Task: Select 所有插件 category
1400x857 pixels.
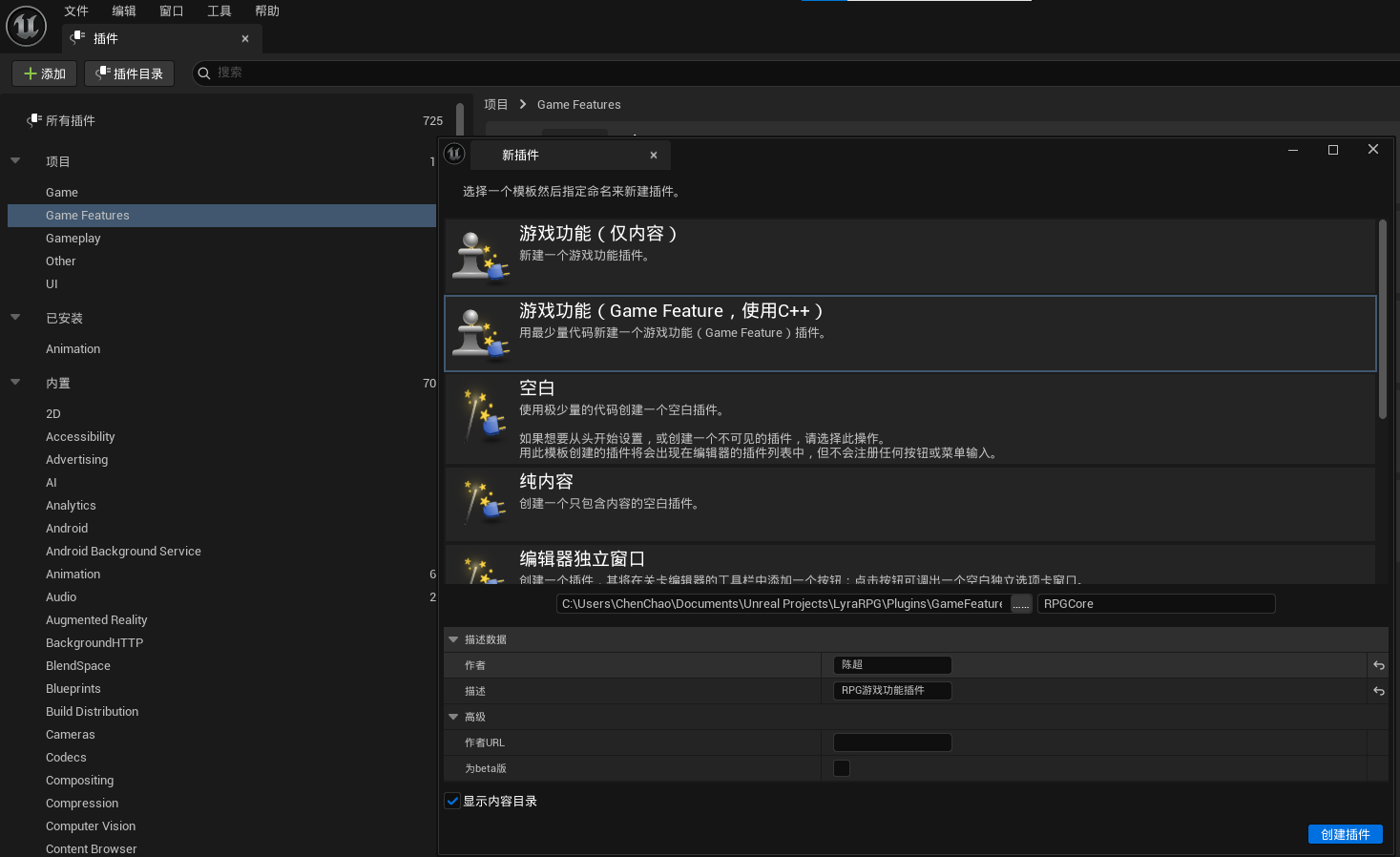Action: coord(71,121)
